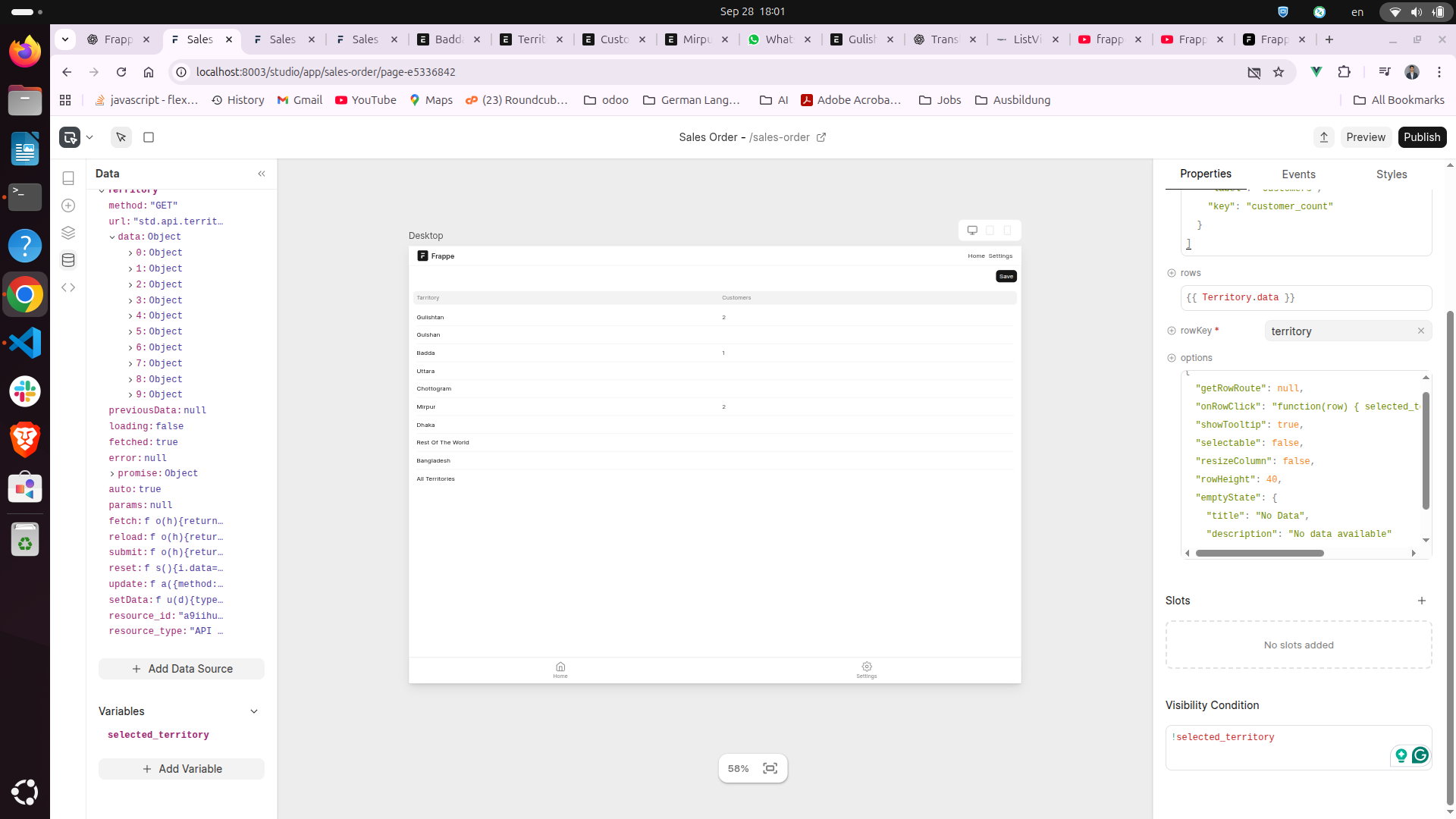Image resolution: width=1456 pixels, height=819 pixels.
Task: Switch canvas to desktop breakpoint icon
Action: [x=972, y=230]
